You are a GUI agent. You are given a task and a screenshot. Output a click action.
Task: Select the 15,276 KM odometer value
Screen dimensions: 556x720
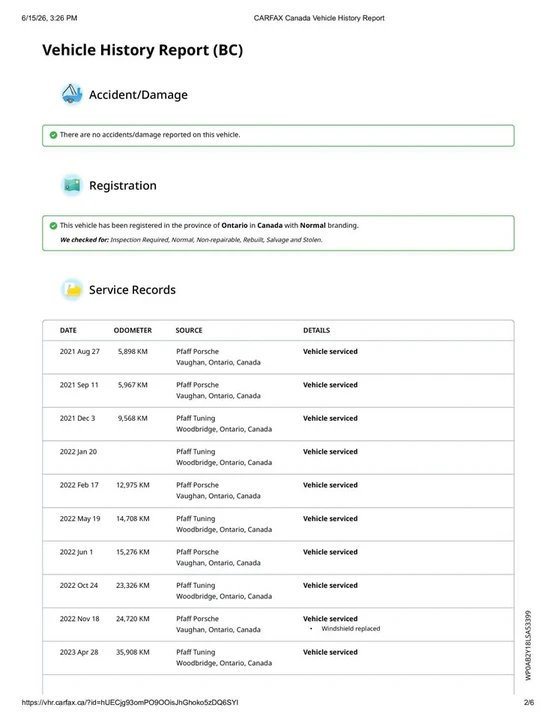tap(133, 552)
